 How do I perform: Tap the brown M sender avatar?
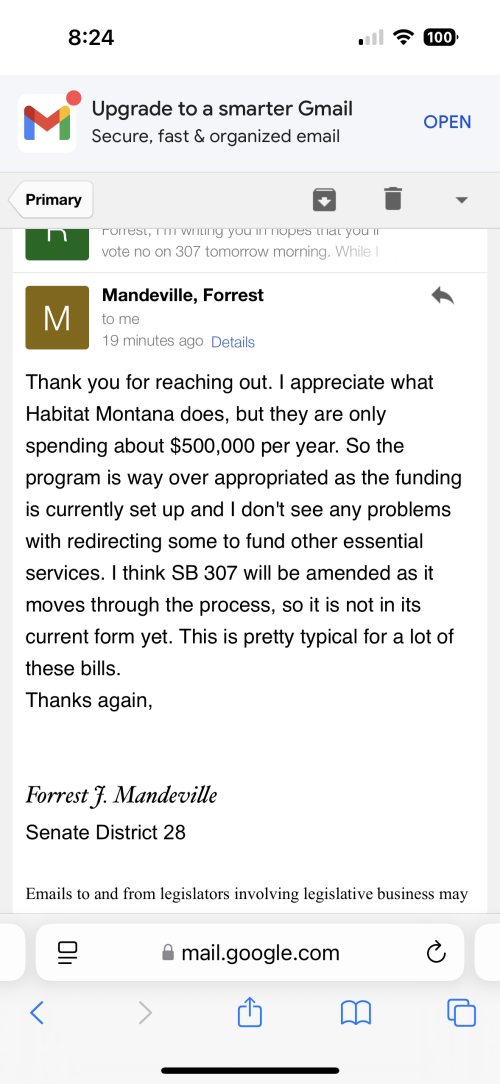pyautogui.click(x=57, y=317)
